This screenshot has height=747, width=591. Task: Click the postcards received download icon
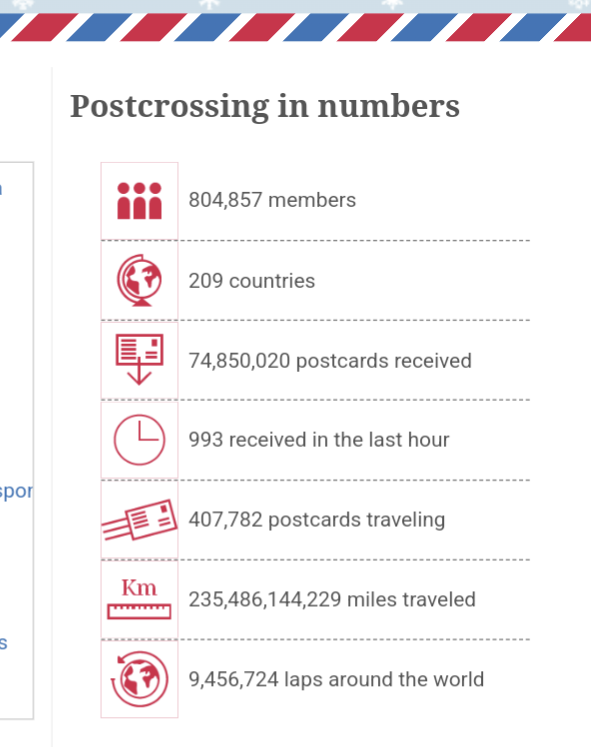pyautogui.click(x=139, y=360)
